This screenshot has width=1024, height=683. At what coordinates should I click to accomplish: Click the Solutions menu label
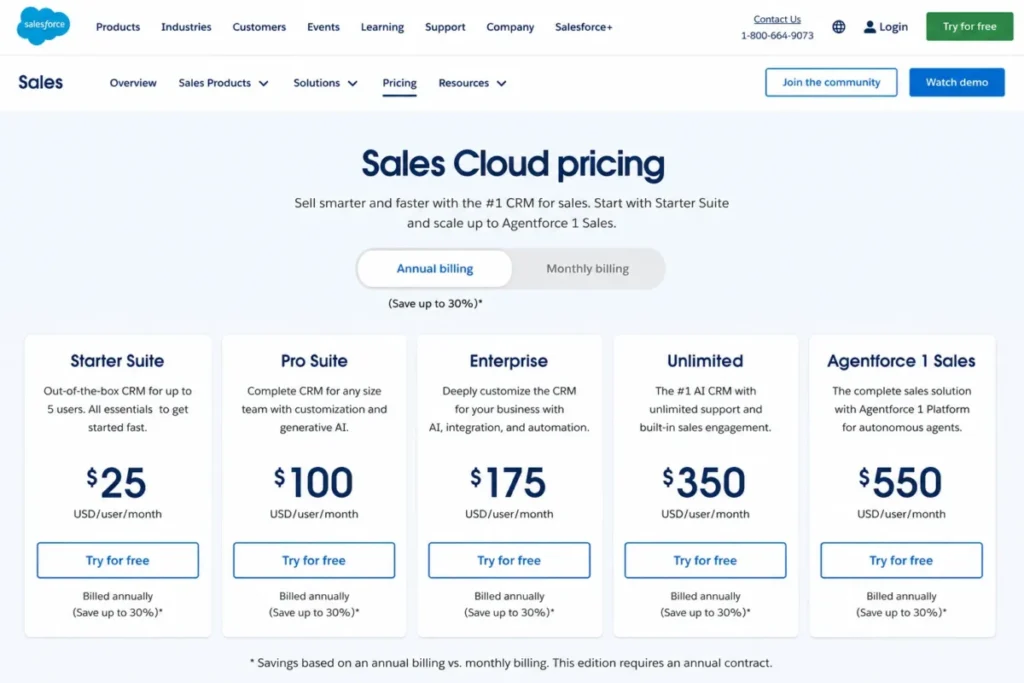coord(317,83)
